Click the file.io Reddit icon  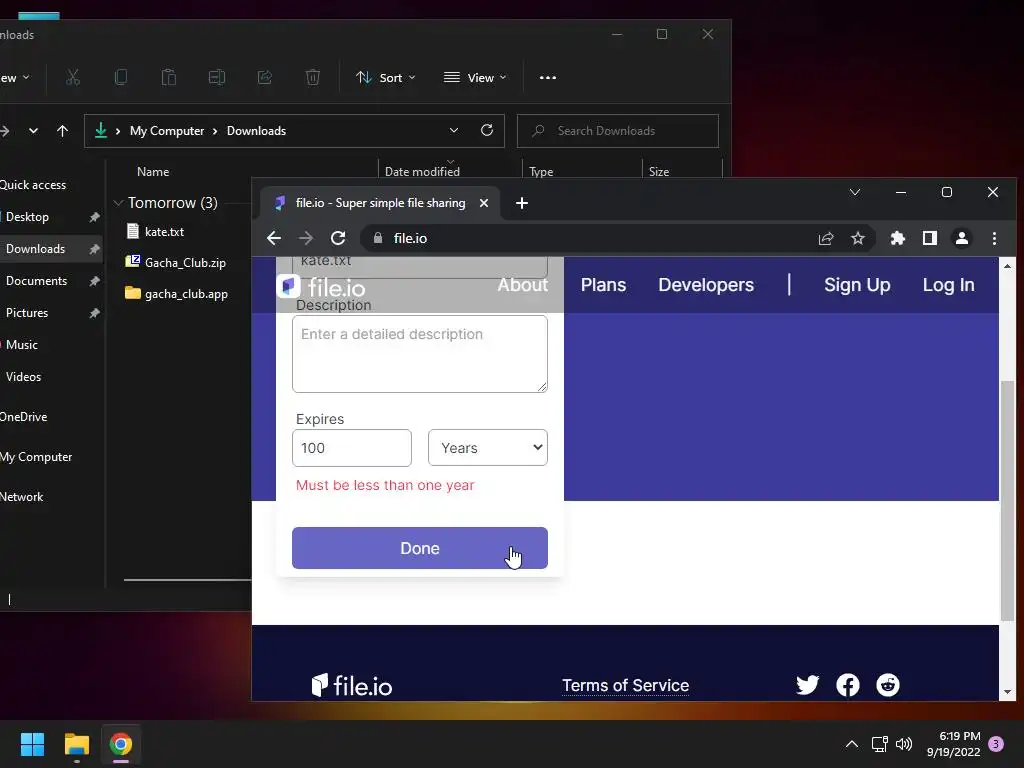(x=888, y=684)
